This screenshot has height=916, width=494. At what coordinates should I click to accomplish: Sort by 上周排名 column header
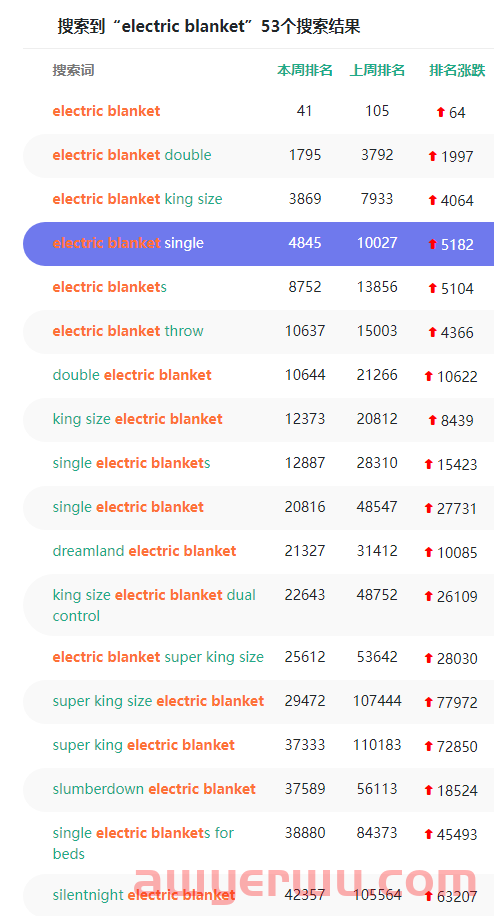pos(377,71)
